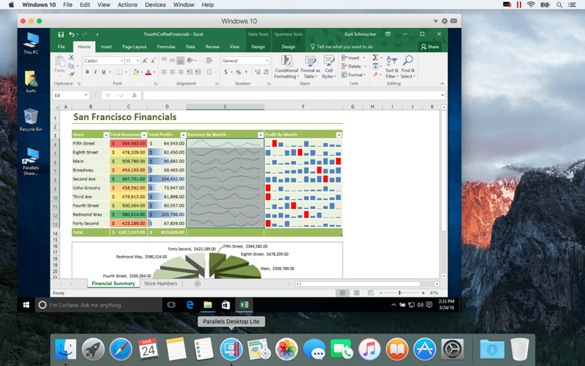
Task: Click the Delete cells button
Action: point(353,66)
